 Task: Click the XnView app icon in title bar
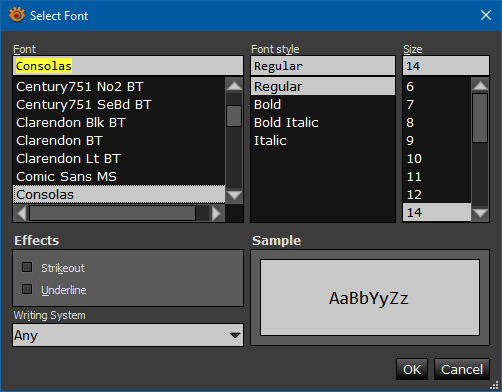point(17,15)
